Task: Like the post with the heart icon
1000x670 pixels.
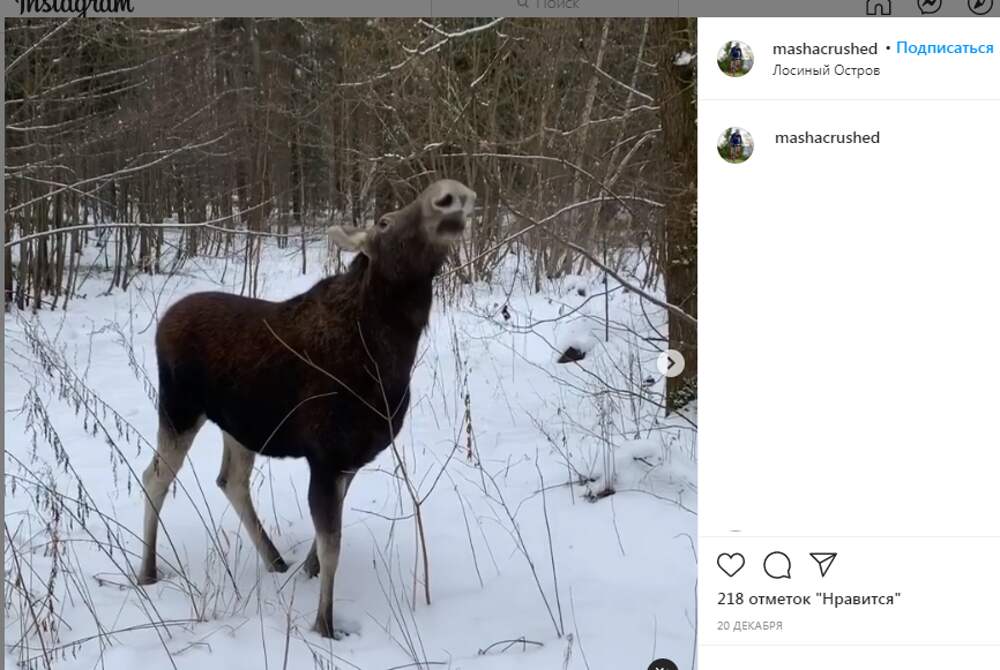Action: [731, 565]
